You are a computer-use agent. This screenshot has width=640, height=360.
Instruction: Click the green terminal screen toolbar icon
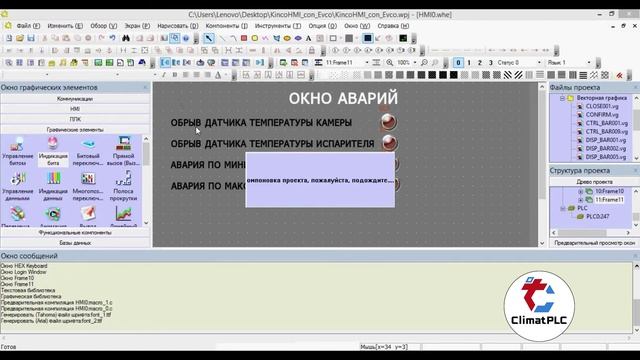point(403,38)
